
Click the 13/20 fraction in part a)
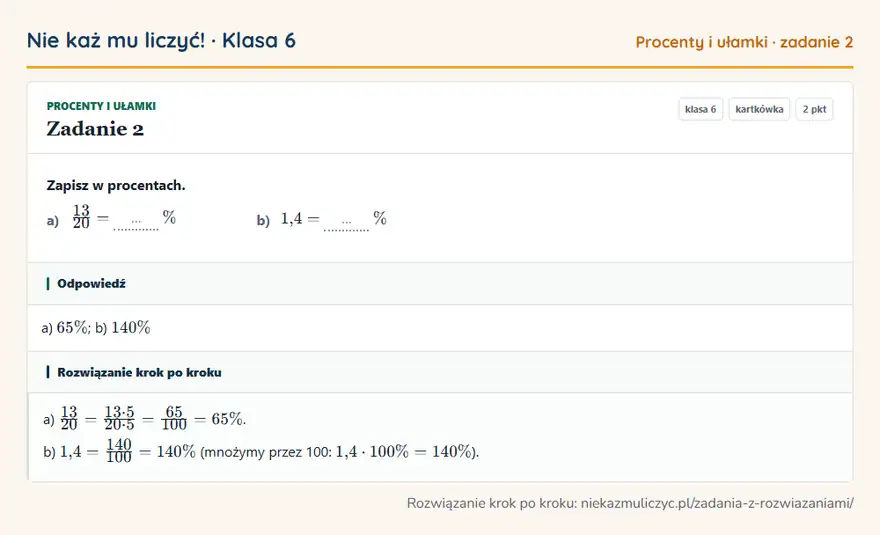point(81,217)
